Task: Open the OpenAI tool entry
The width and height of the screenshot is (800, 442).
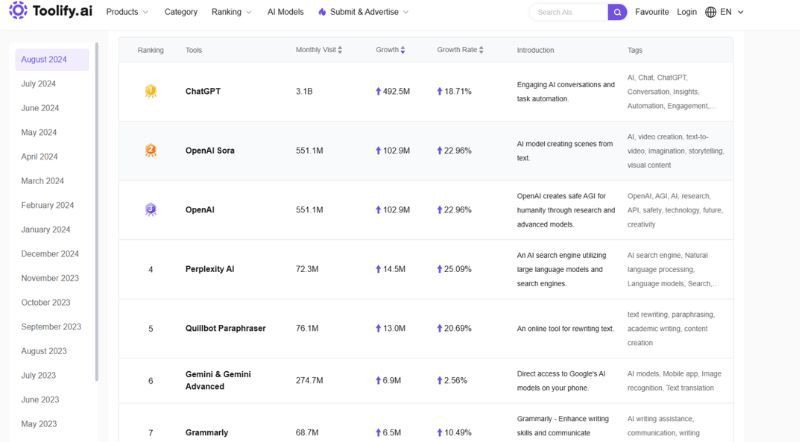Action: tap(199, 210)
